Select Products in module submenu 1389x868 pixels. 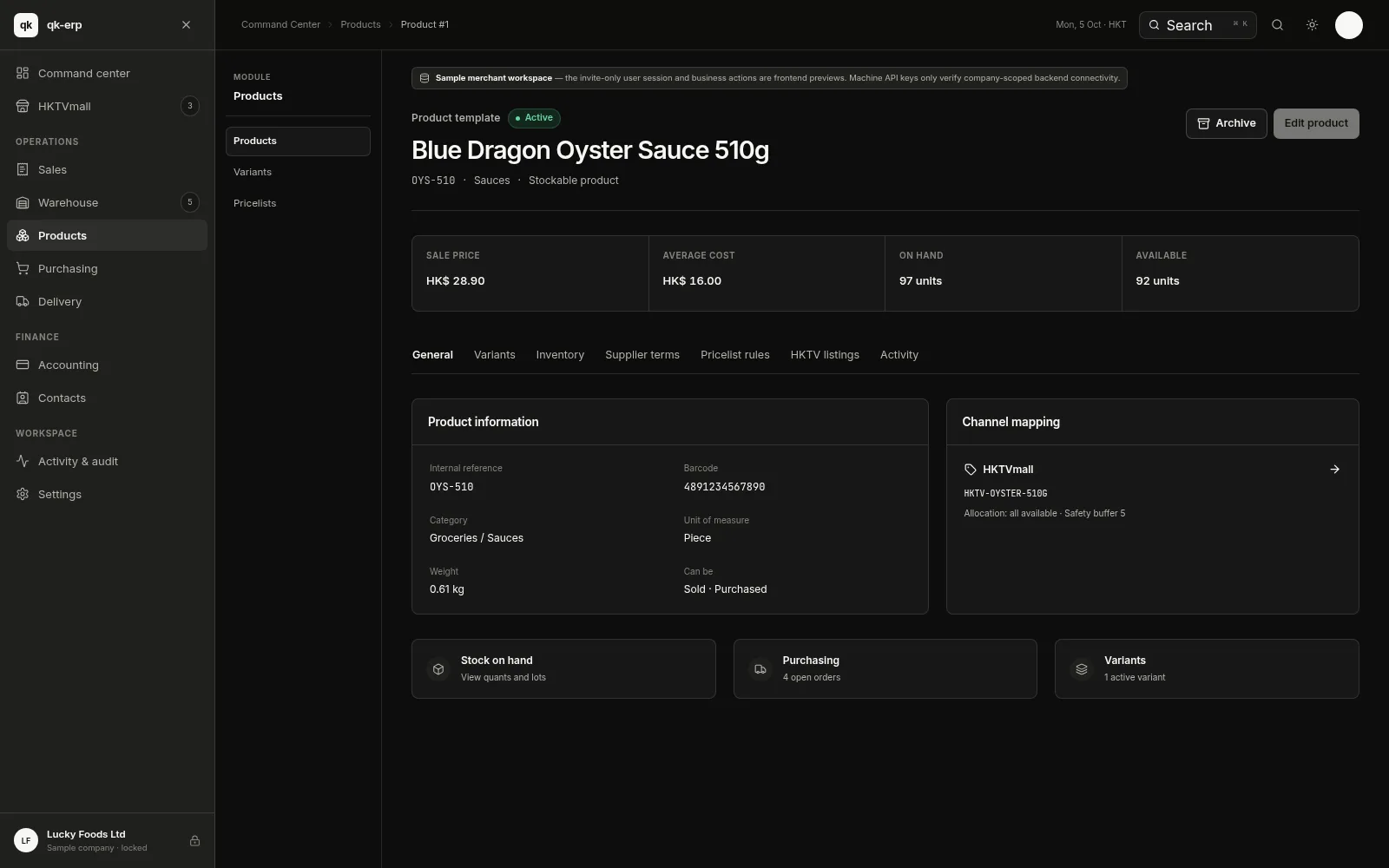[x=298, y=141]
